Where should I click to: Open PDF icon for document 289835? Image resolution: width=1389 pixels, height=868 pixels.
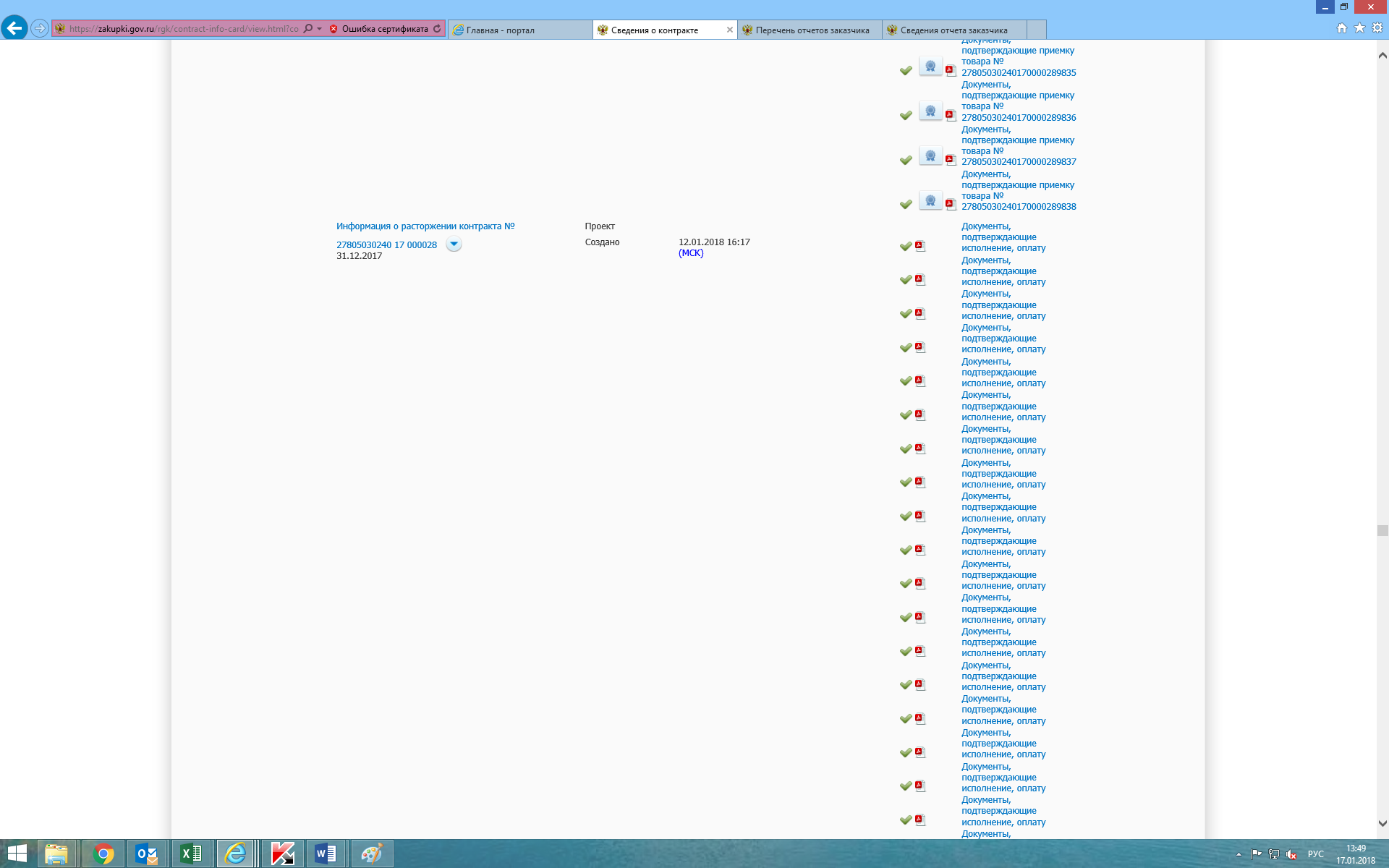coord(951,70)
